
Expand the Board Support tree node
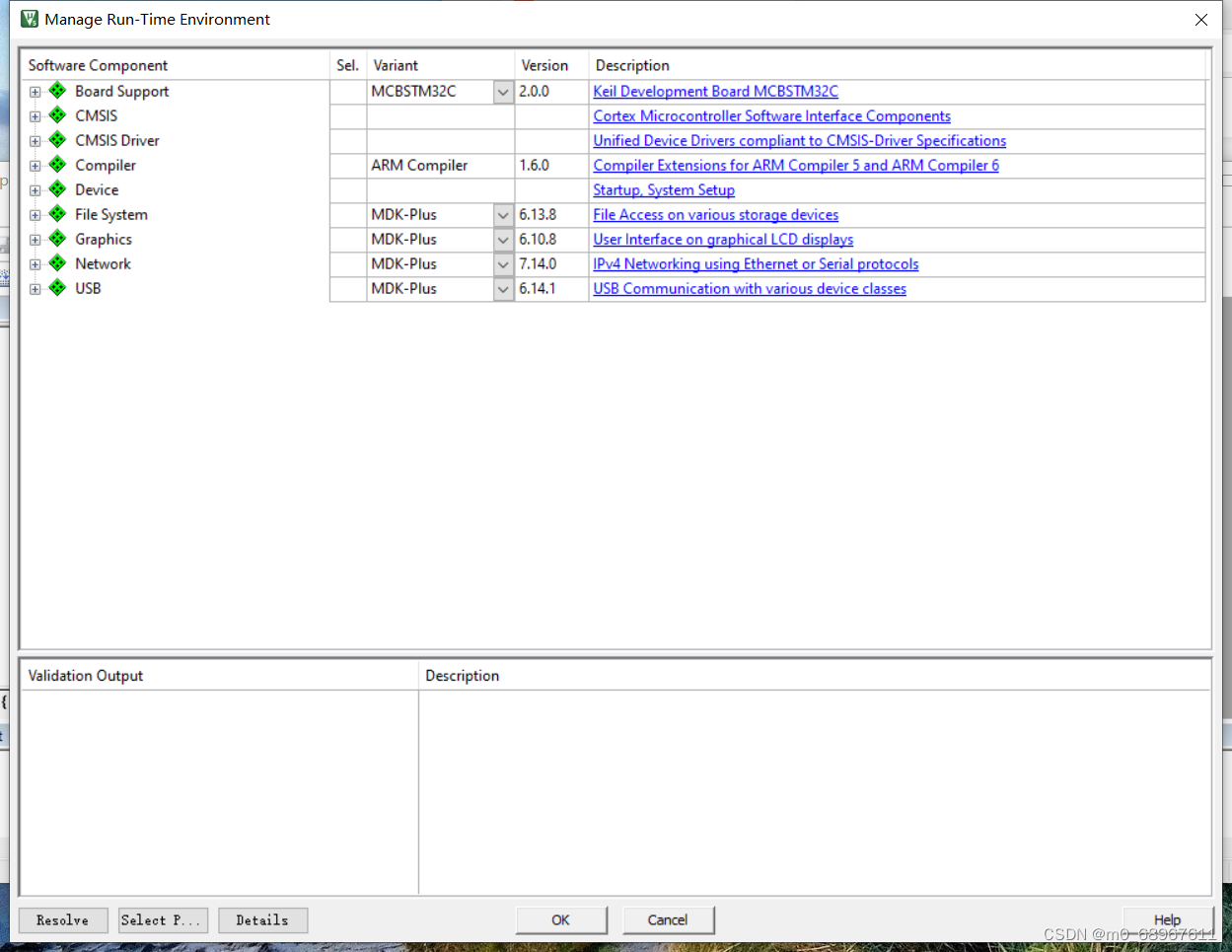tap(36, 92)
